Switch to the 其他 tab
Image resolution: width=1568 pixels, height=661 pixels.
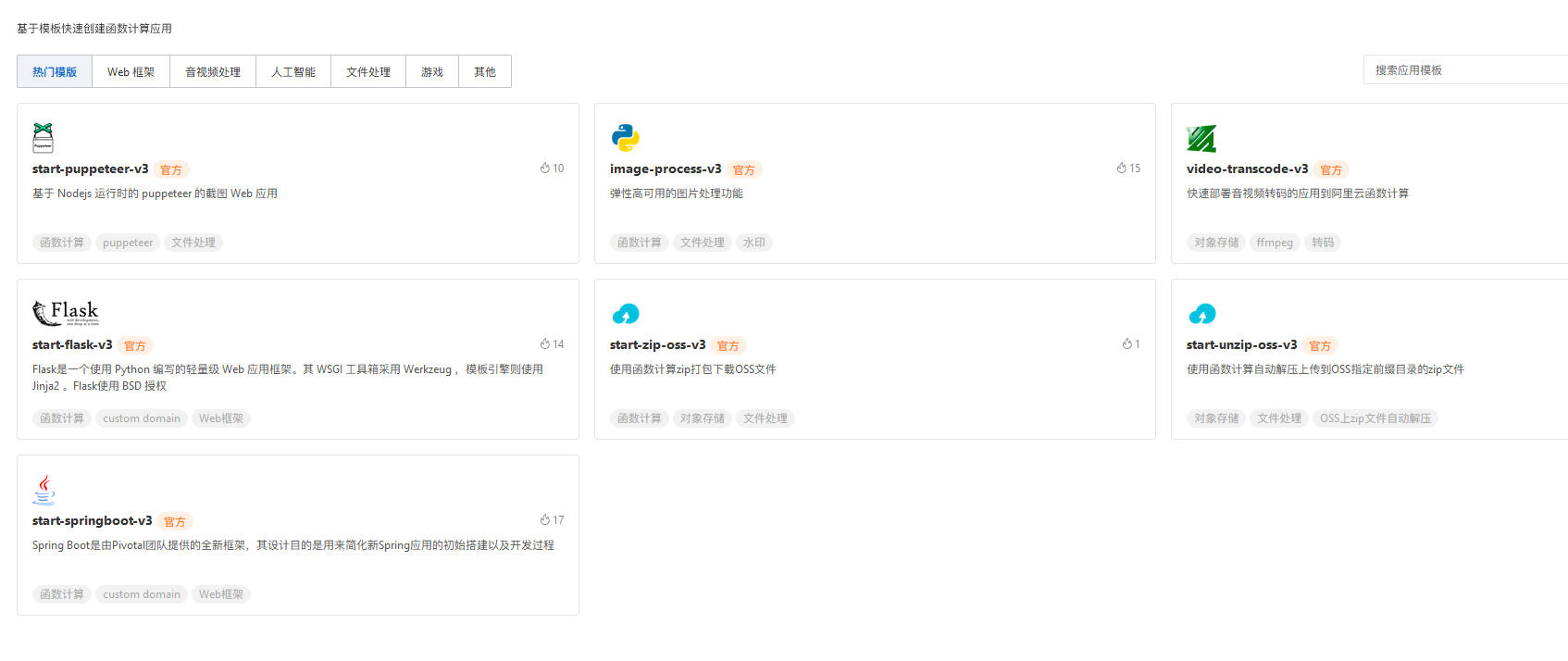[x=485, y=71]
